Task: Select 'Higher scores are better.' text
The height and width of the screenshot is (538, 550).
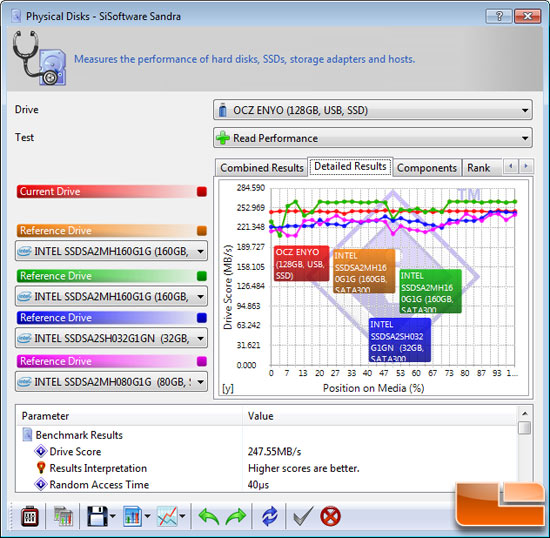Action: 303,468
